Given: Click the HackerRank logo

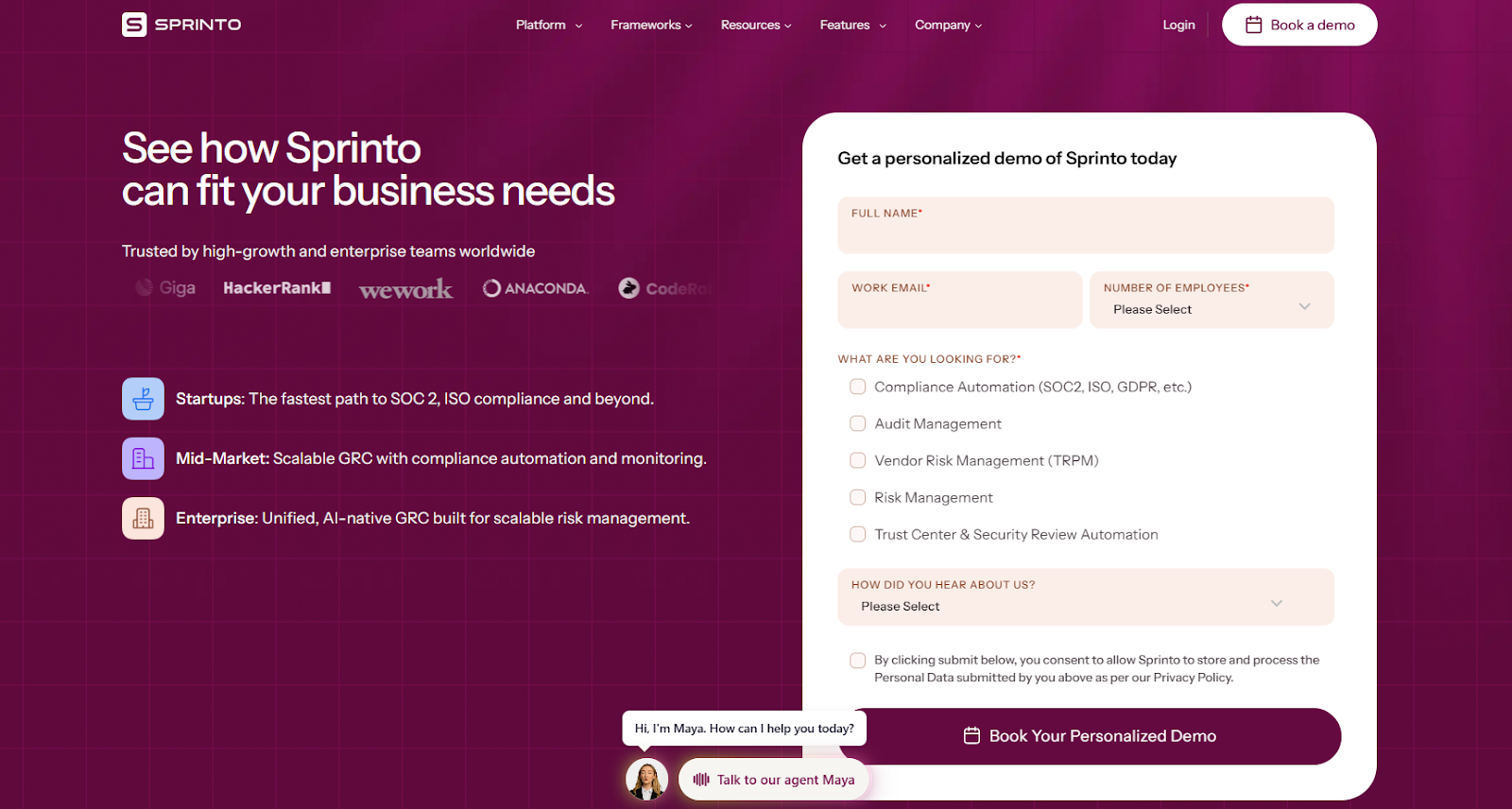Looking at the screenshot, I should click(277, 287).
